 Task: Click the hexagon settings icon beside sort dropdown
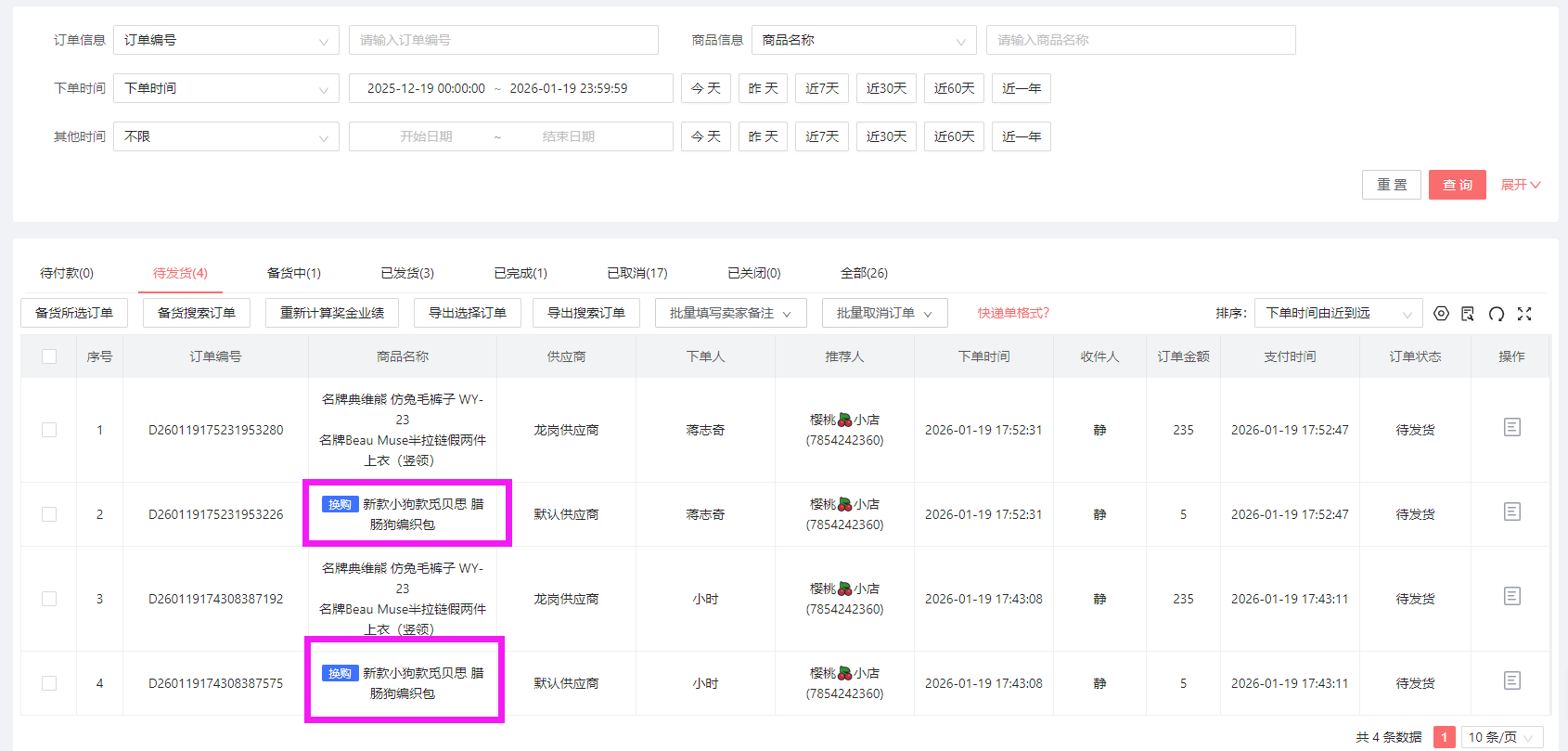1441,314
